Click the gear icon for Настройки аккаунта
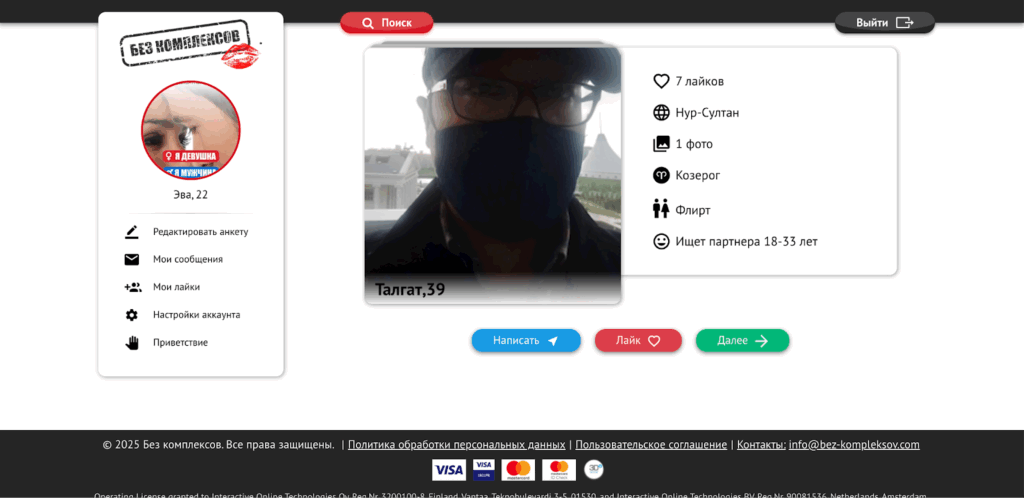The height and width of the screenshot is (498, 1024). (x=132, y=315)
